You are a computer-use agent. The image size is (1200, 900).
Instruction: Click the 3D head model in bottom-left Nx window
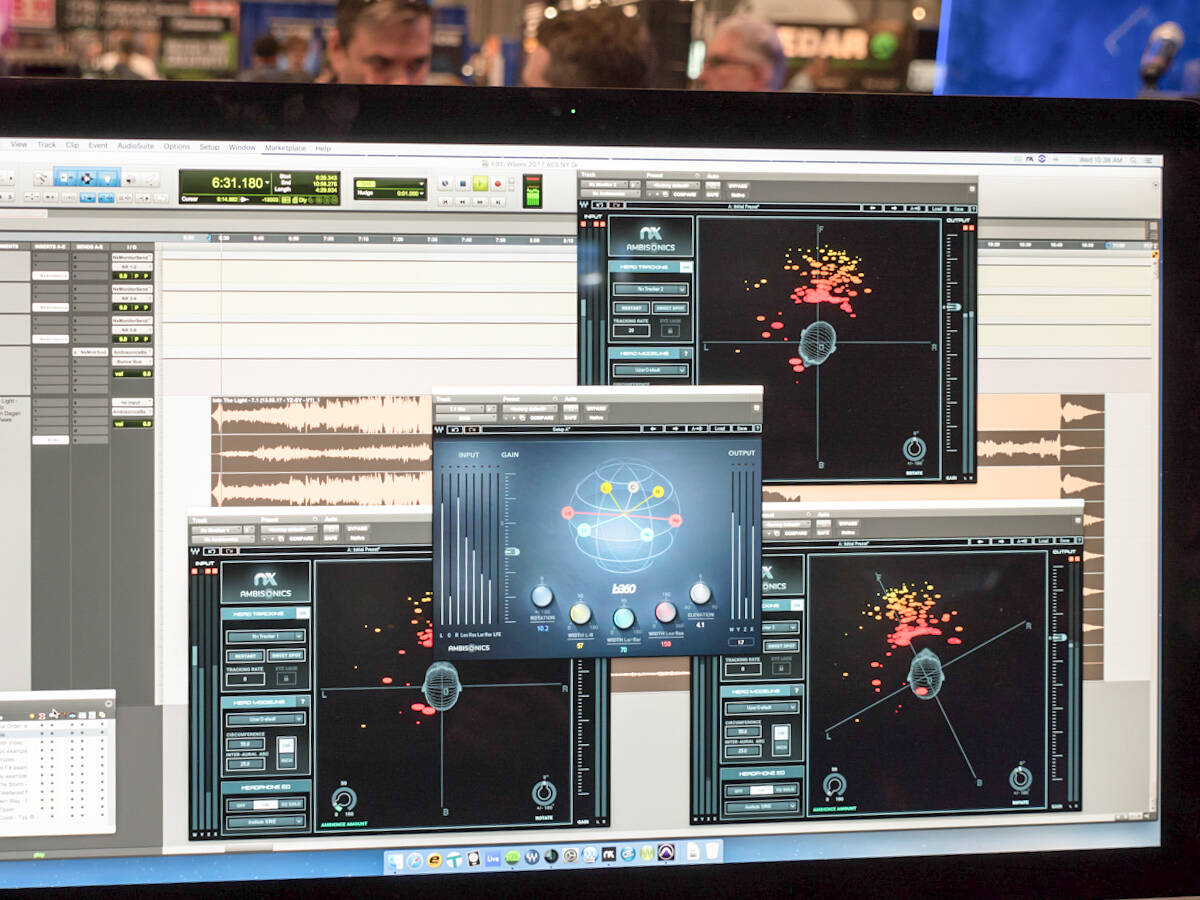click(441, 687)
